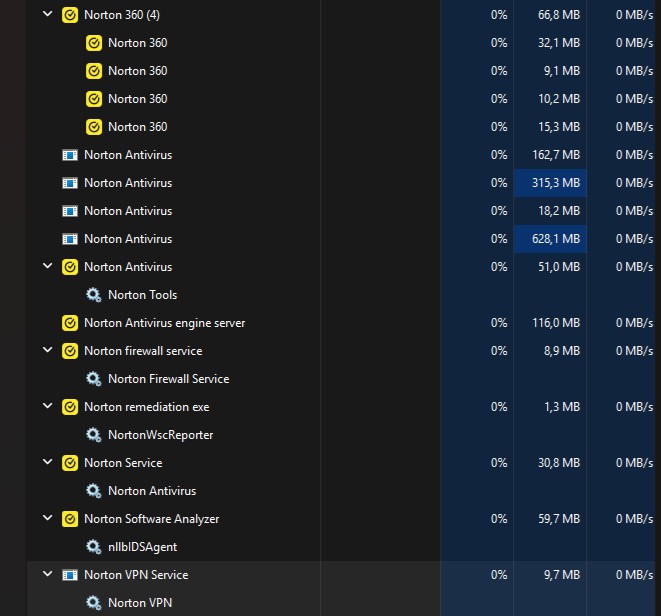Select the Norton Firewall Service child entry
Image resolution: width=661 pixels, height=616 pixels.
coord(169,379)
